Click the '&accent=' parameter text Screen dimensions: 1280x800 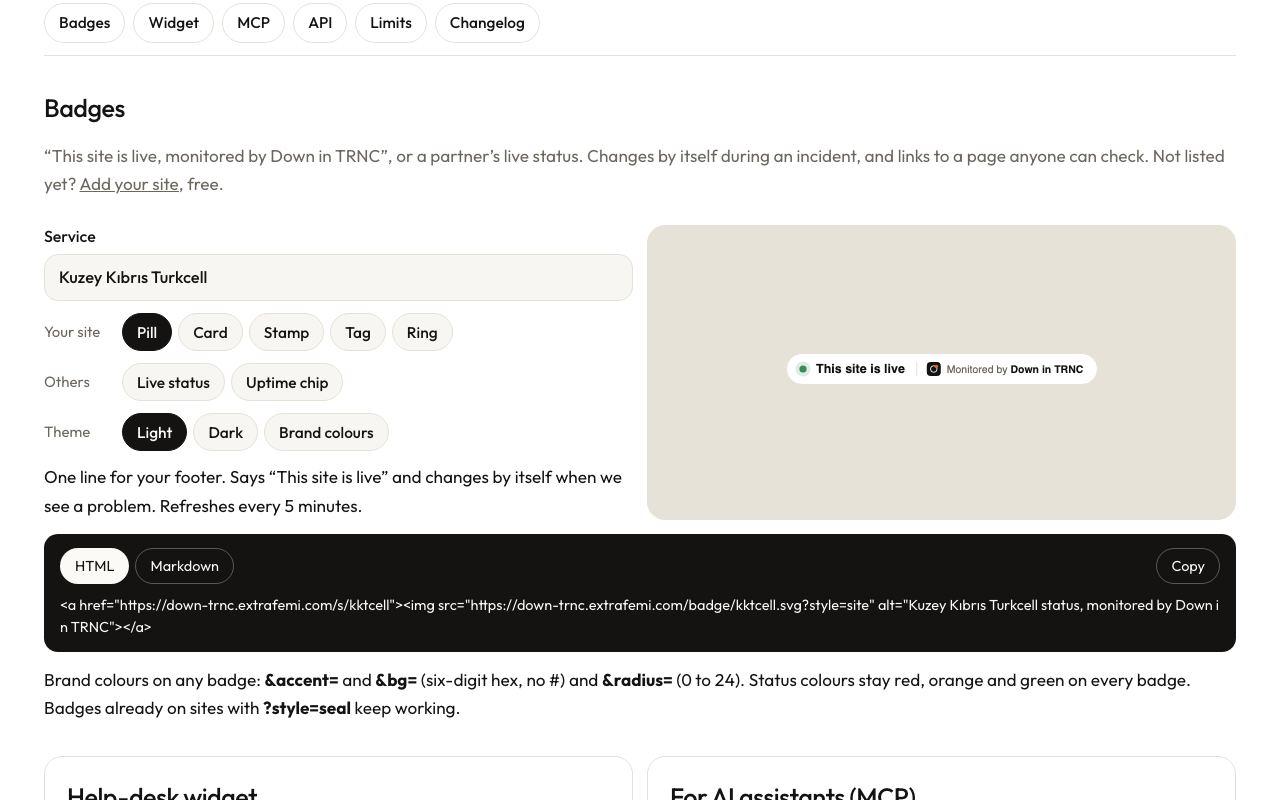(301, 680)
